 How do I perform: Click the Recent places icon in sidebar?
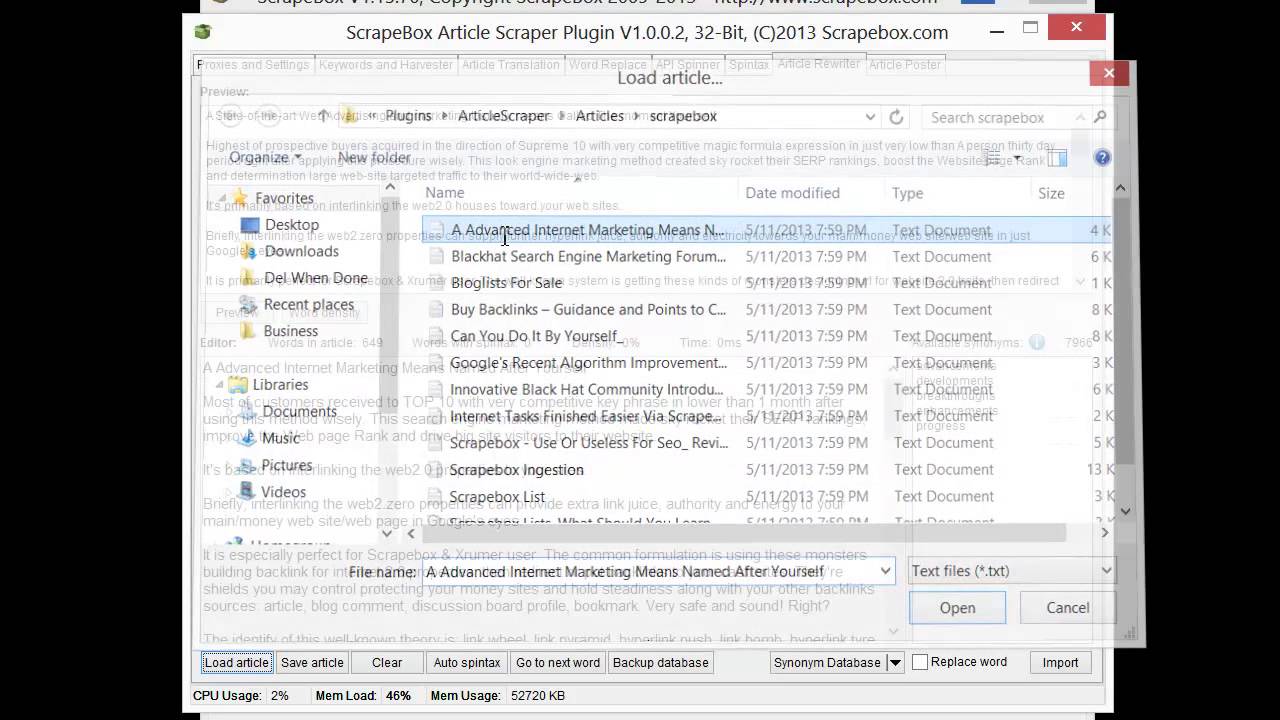tap(249, 304)
